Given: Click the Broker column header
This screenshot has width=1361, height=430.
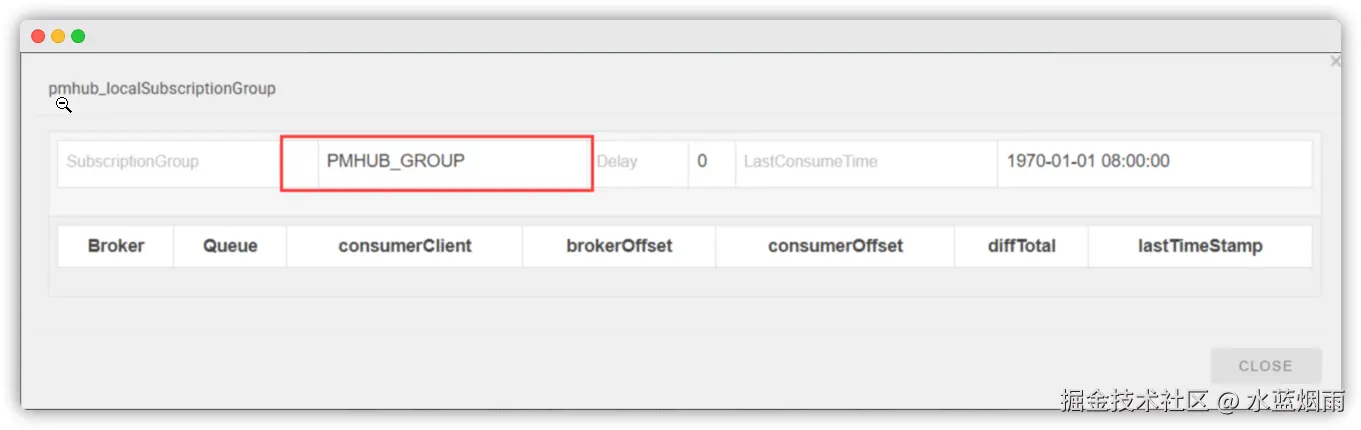Looking at the screenshot, I should pos(116,246).
